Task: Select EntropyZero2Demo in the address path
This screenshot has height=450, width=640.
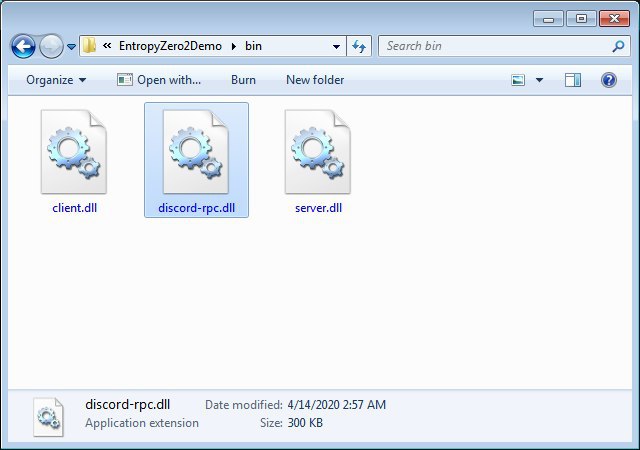Action: (x=170, y=46)
